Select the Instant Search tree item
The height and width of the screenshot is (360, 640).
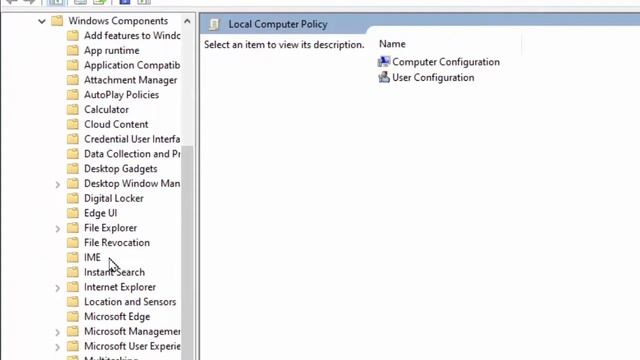pyautogui.click(x=114, y=272)
